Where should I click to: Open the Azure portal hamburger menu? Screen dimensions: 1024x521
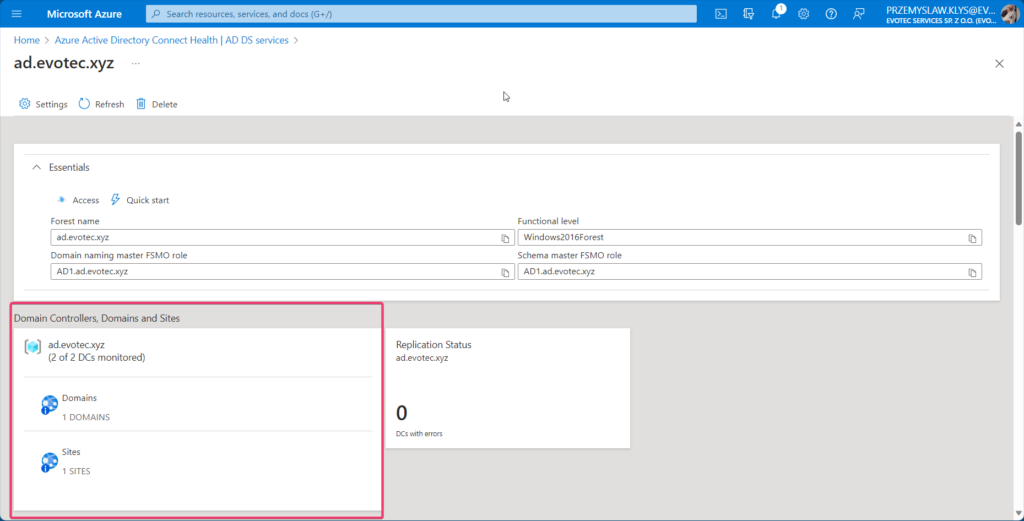click(17, 14)
